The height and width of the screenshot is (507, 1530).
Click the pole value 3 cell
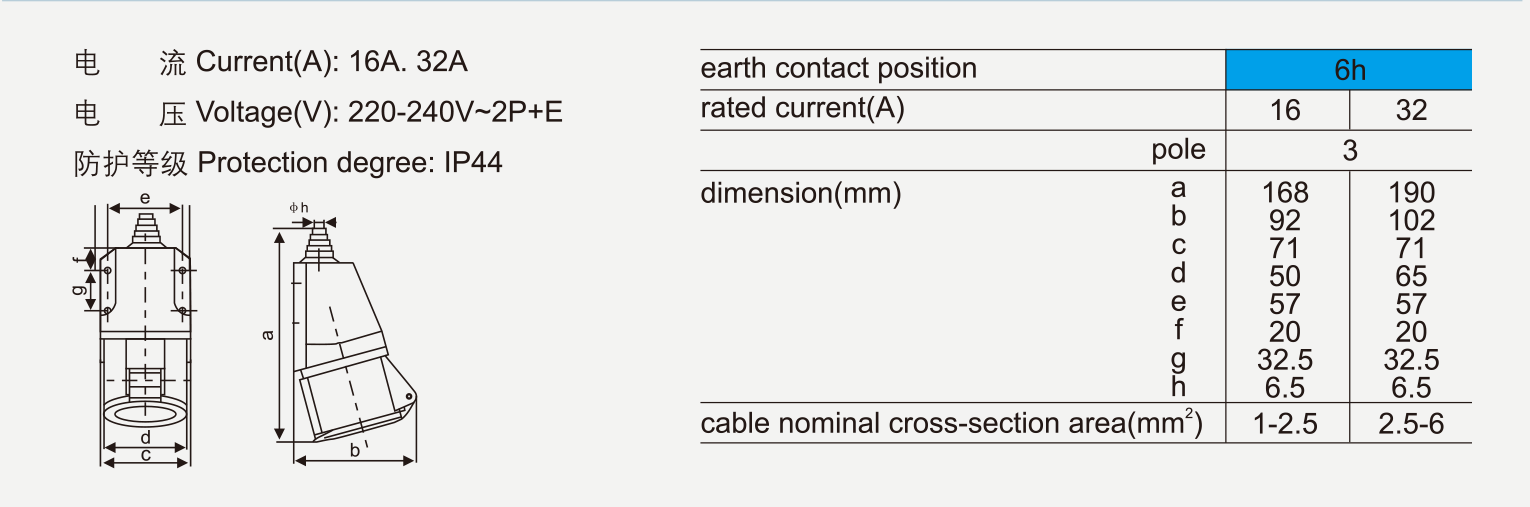(x=1349, y=151)
